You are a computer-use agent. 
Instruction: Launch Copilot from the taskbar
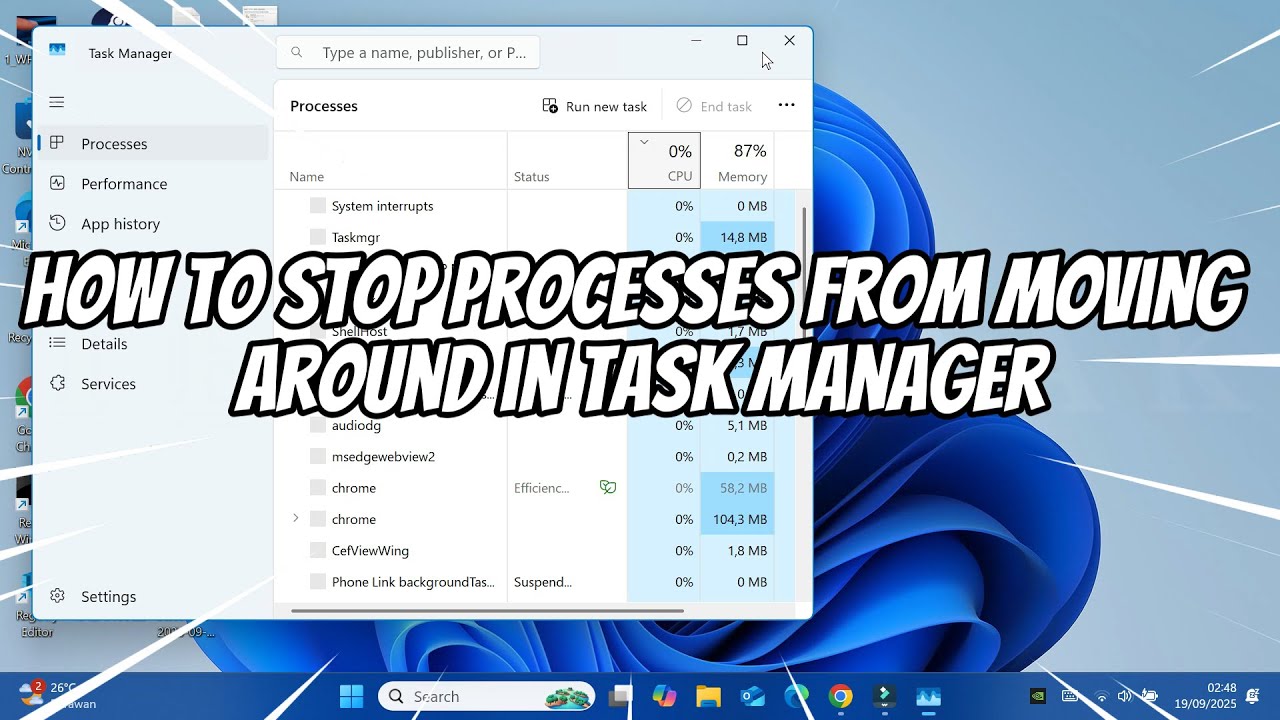pos(664,696)
